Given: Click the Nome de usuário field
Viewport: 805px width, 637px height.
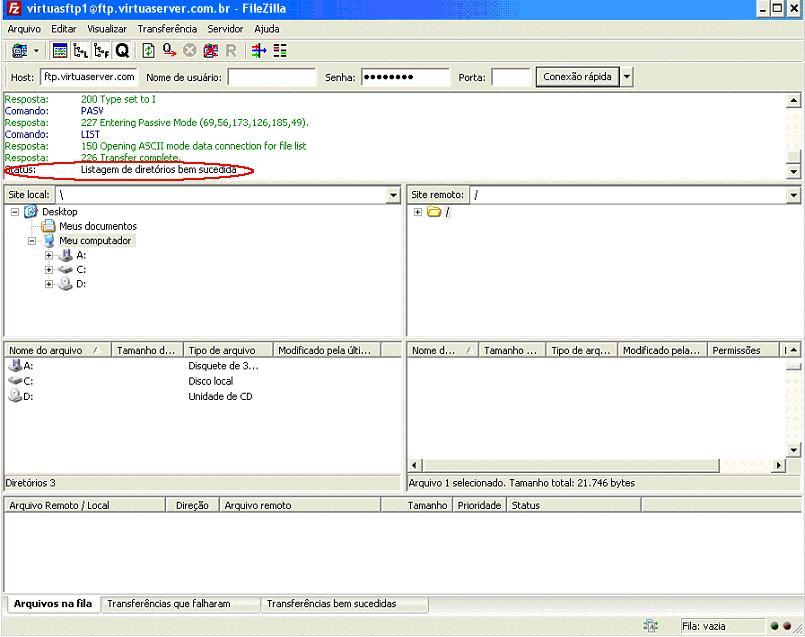Looking at the screenshot, I should [x=272, y=77].
